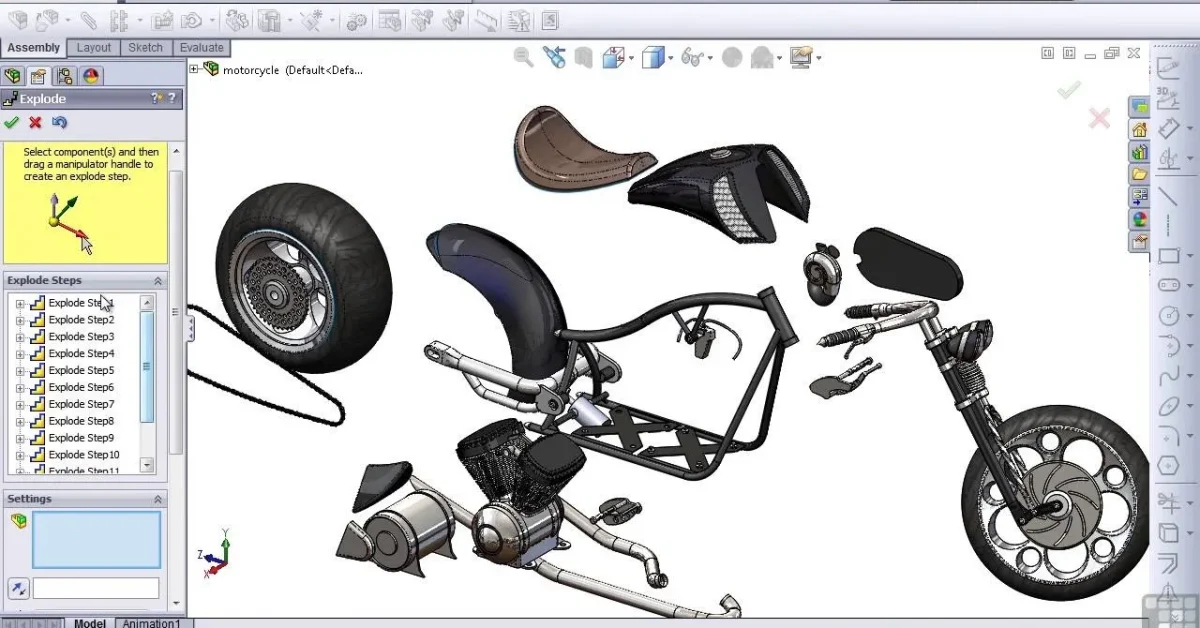The width and height of the screenshot is (1200, 628).
Task: Switch to the Layout tab
Action: (x=94, y=48)
